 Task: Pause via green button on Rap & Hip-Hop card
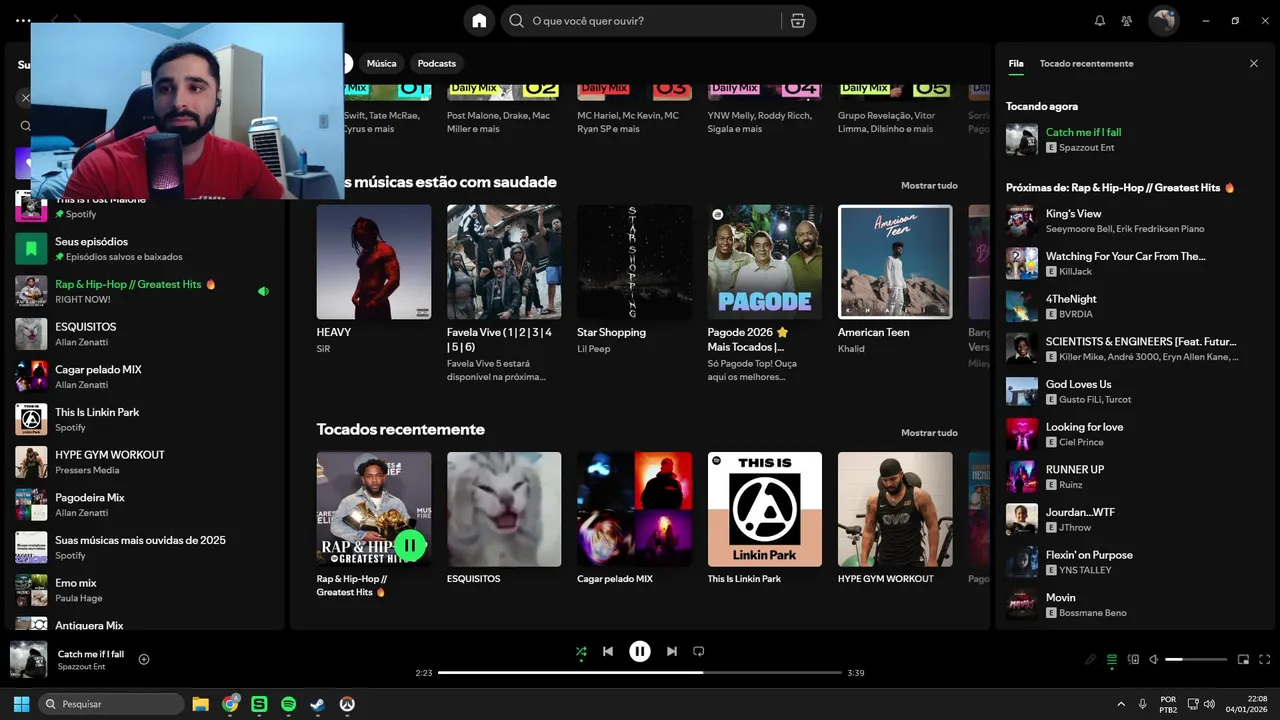click(410, 545)
